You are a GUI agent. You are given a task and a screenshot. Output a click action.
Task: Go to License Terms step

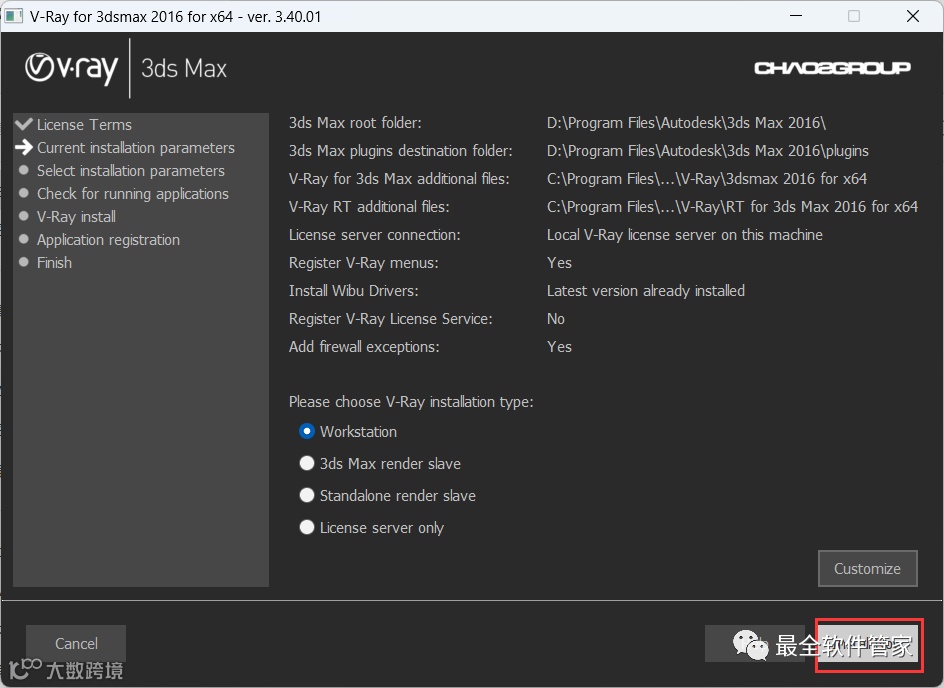tap(84, 125)
